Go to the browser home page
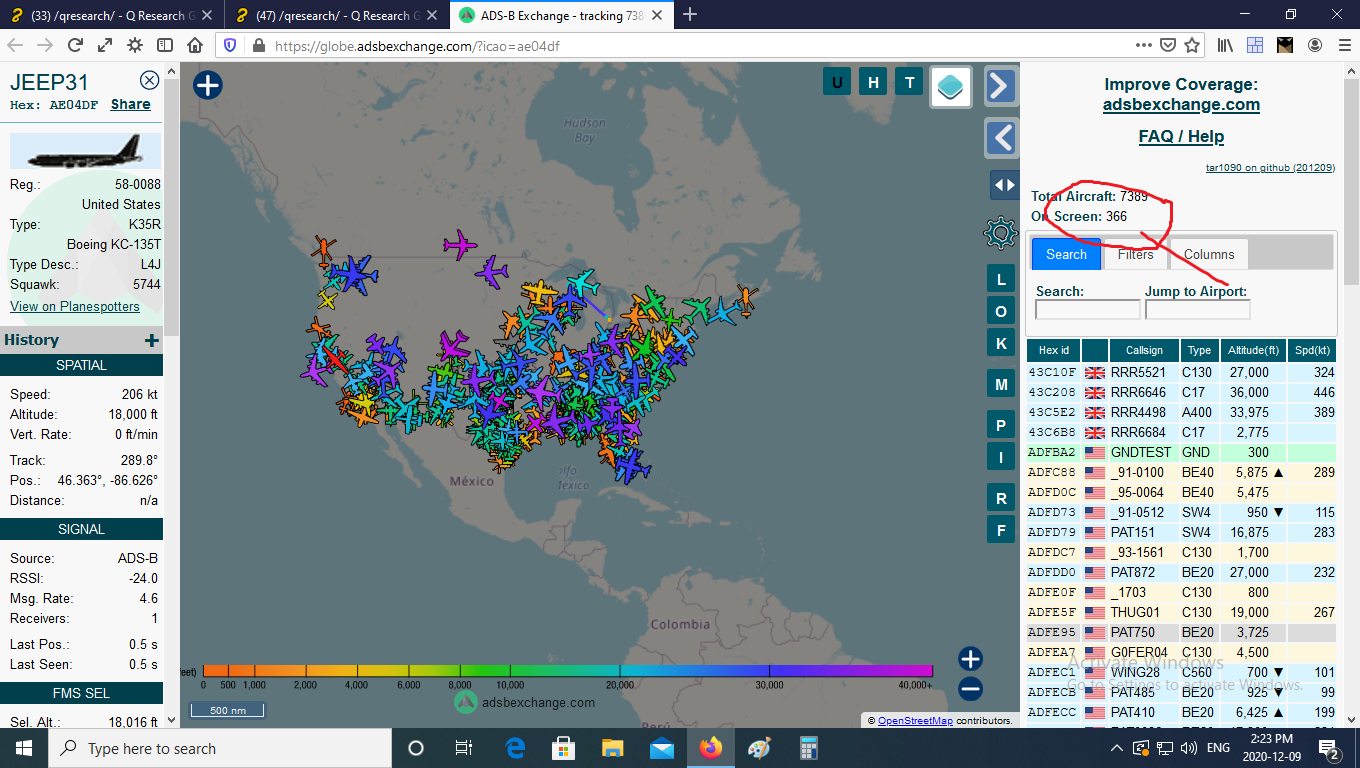Screen dimensions: 1360x768 point(195,45)
